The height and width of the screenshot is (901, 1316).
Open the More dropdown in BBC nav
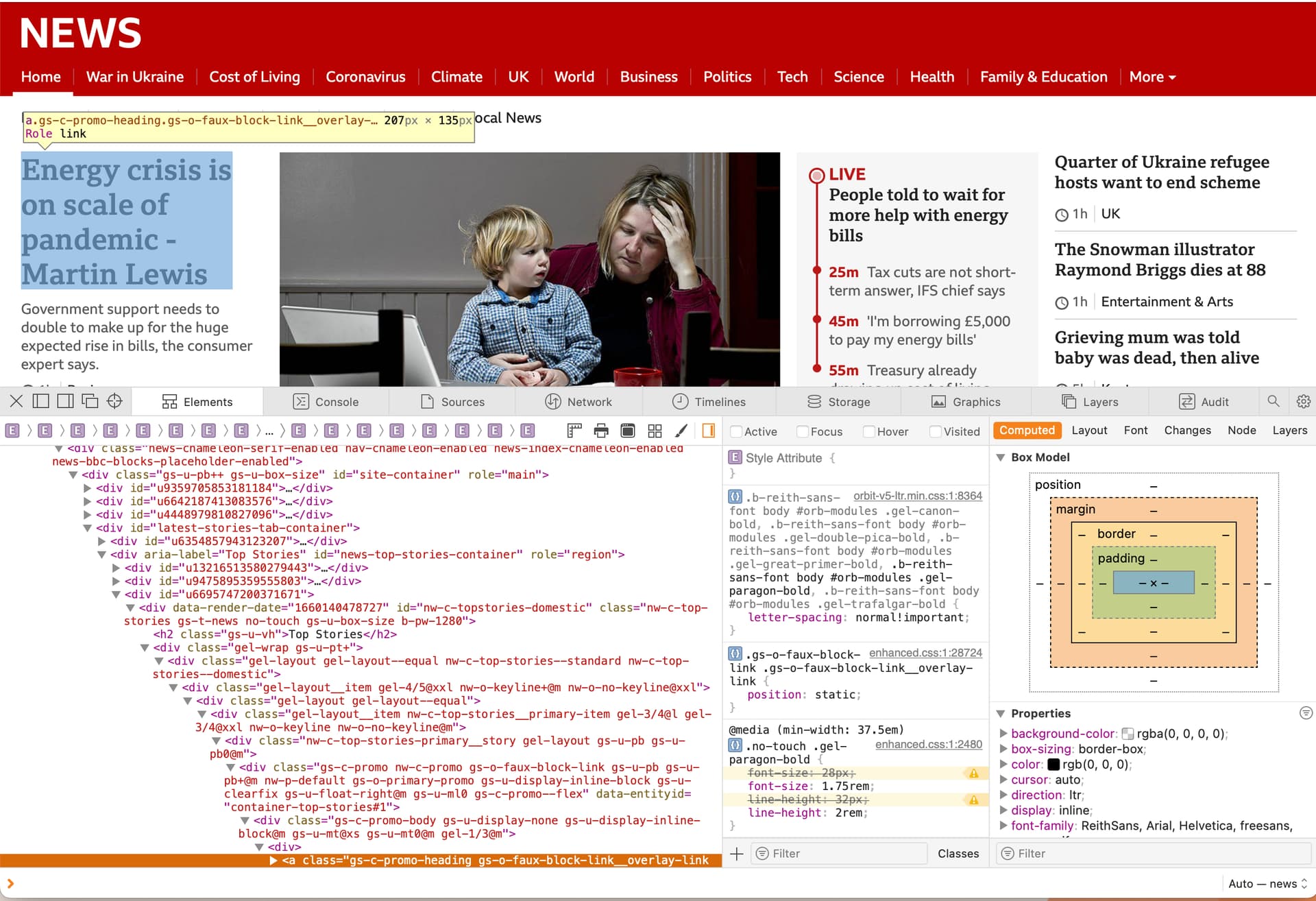coord(1152,77)
